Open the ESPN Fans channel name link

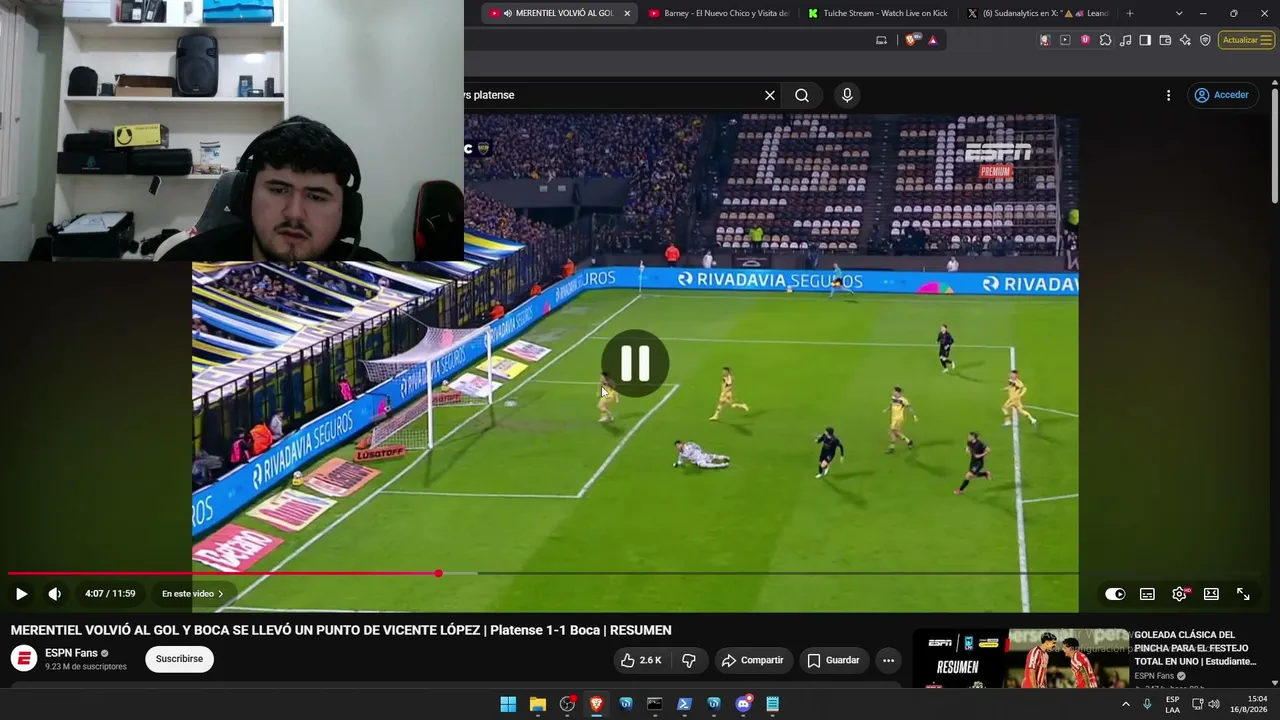[x=71, y=653]
